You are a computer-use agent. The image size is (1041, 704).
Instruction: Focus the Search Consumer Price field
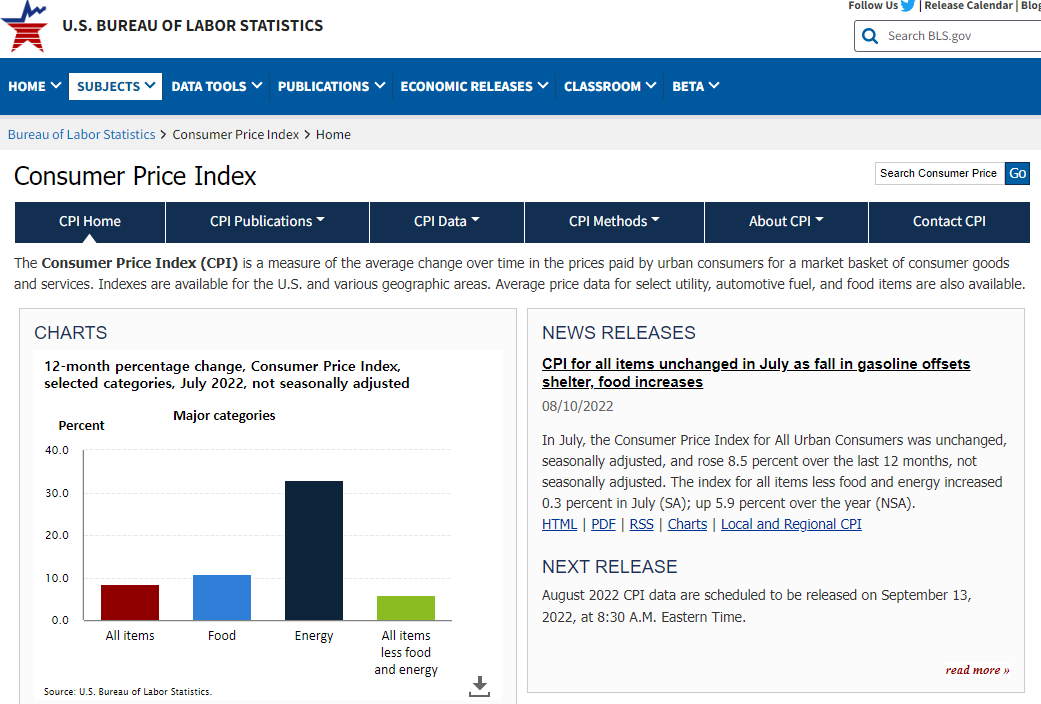[939, 173]
